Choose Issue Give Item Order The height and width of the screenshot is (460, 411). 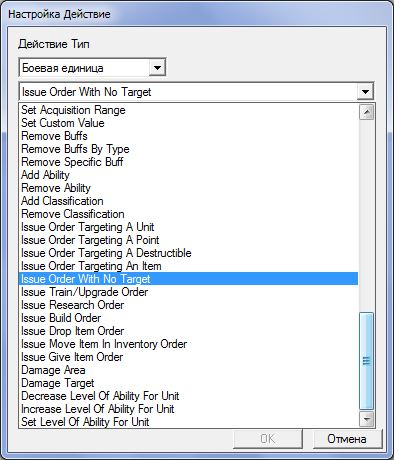[x=72, y=357]
